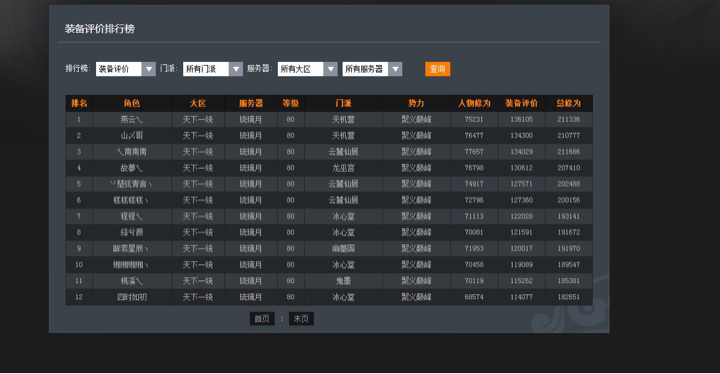Go to 末页 last page
The height and width of the screenshot is (374, 720).
[301, 318]
